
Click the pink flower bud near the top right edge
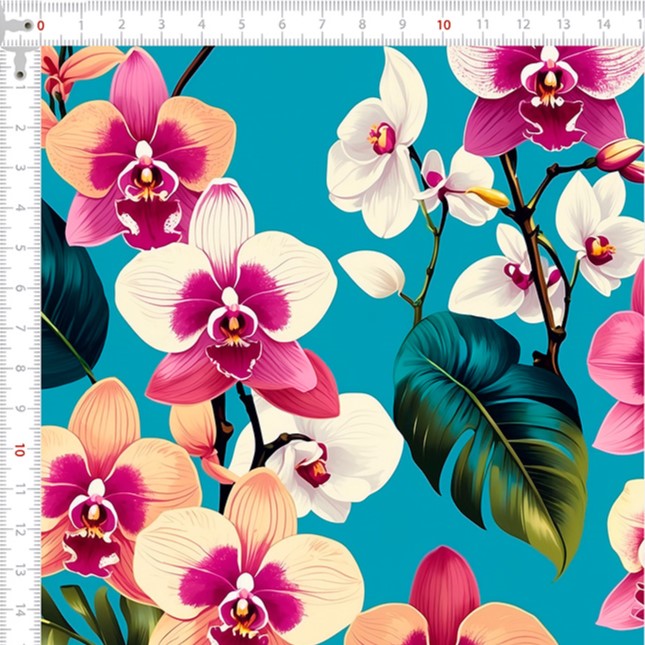coord(618,155)
